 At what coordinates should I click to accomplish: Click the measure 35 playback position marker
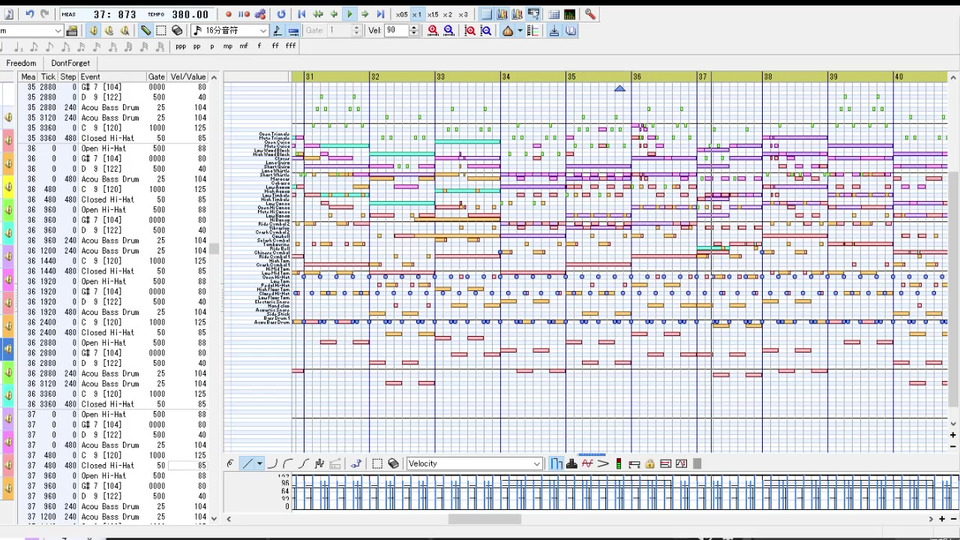pos(620,89)
